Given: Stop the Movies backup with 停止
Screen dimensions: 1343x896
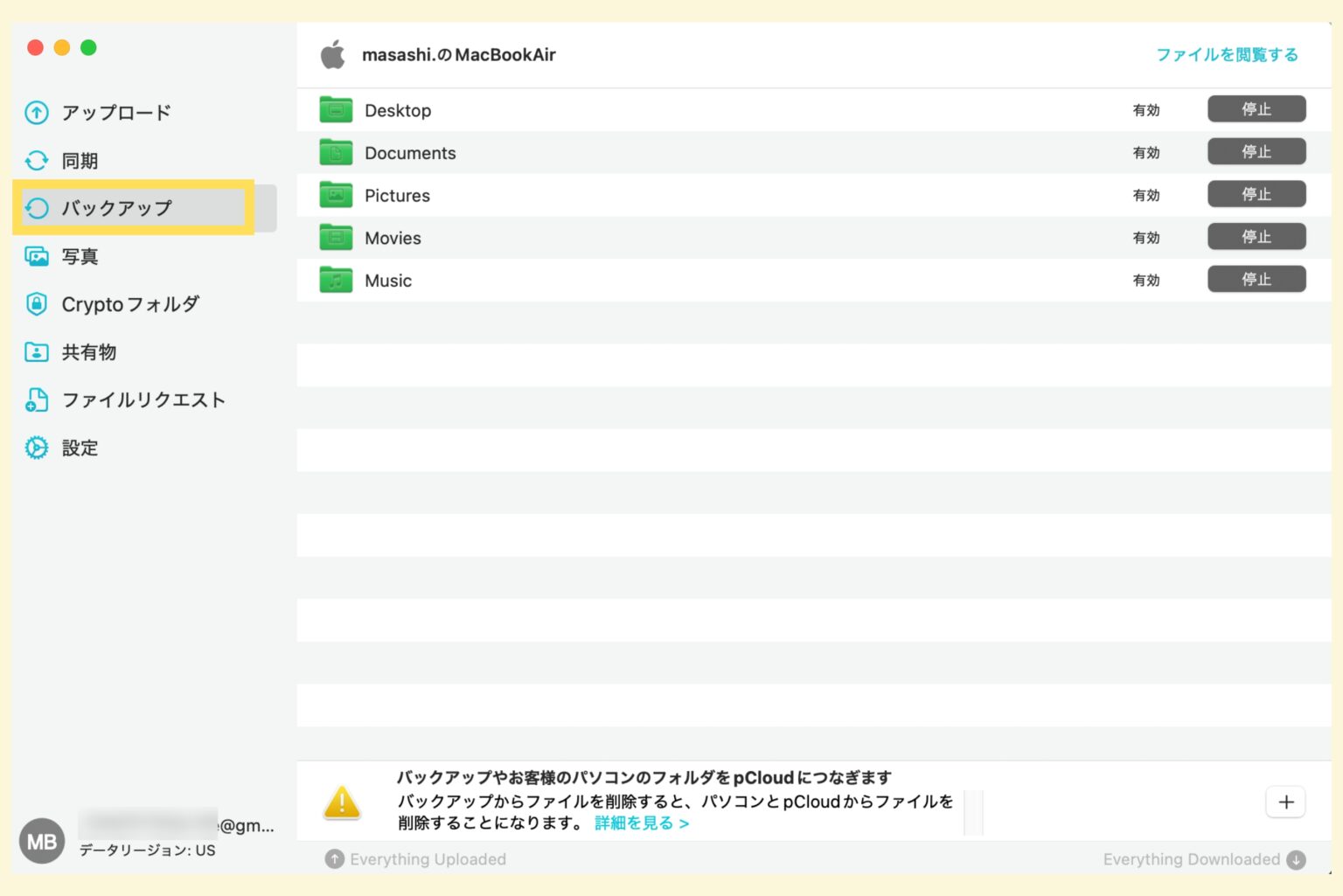Looking at the screenshot, I should coord(1256,236).
